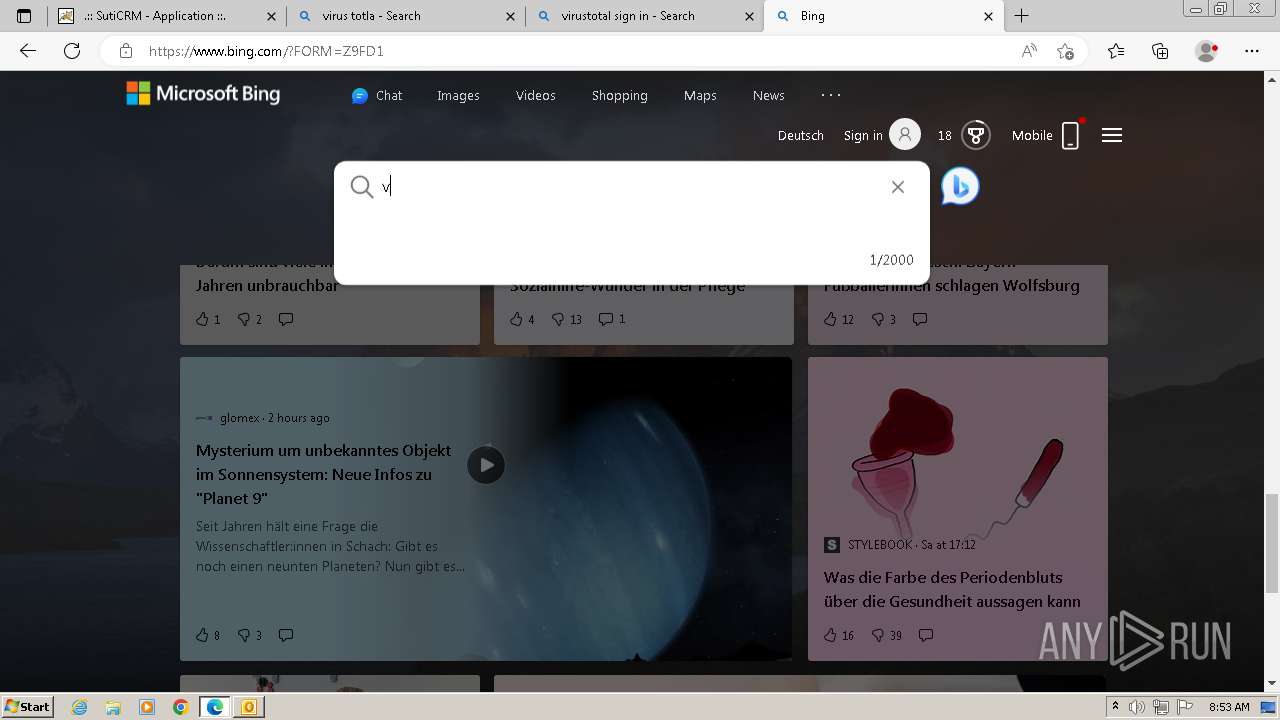Open the Windows Start button
The height and width of the screenshot is (720, 1280).
[28, 707]
